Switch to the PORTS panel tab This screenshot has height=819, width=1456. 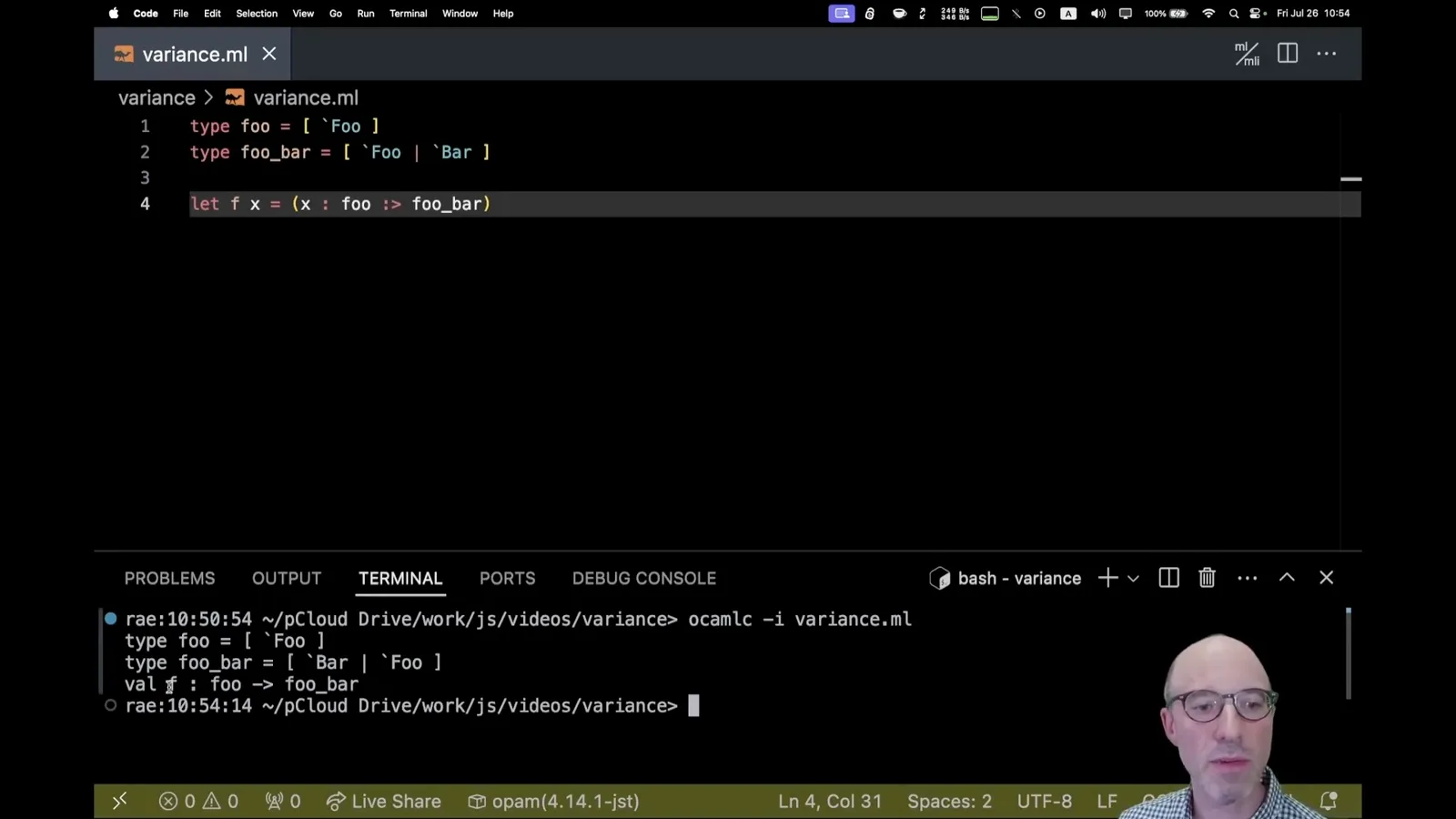point(508,578)
